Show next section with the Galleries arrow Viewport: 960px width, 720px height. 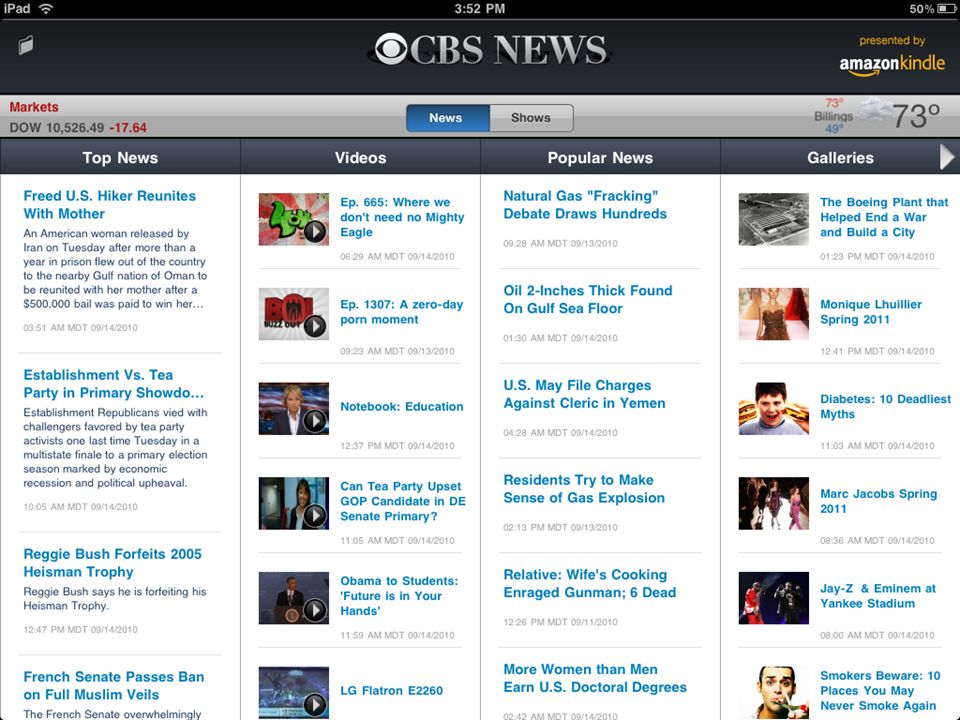[947, 157]
